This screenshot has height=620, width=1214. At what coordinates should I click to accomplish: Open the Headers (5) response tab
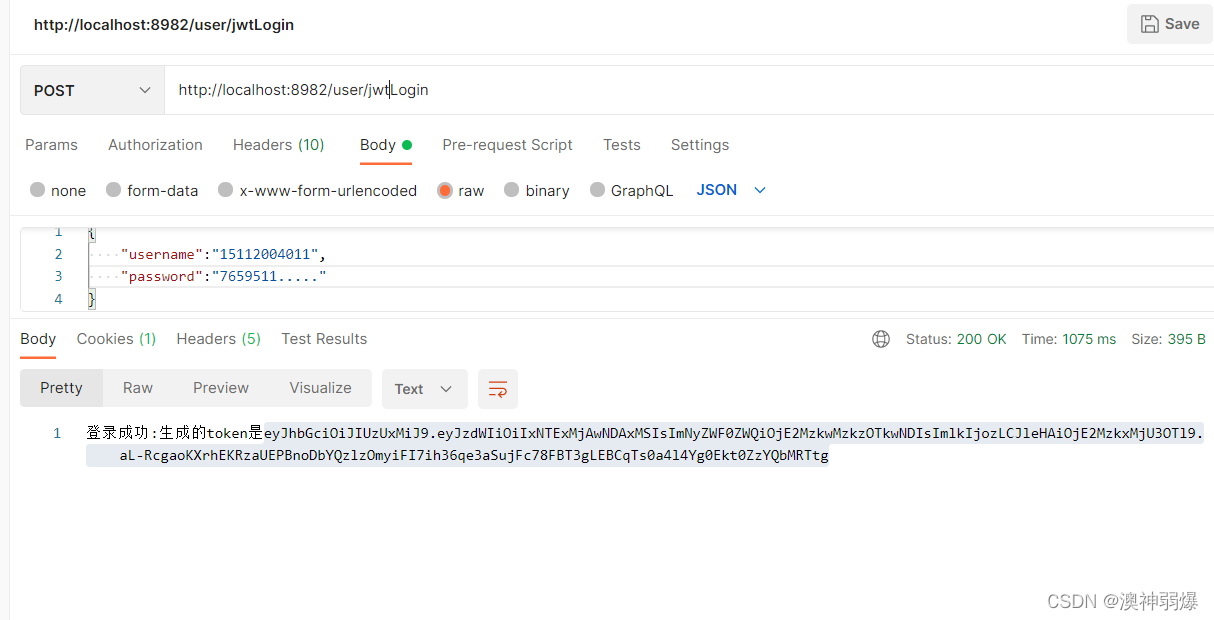click(218, 339)
